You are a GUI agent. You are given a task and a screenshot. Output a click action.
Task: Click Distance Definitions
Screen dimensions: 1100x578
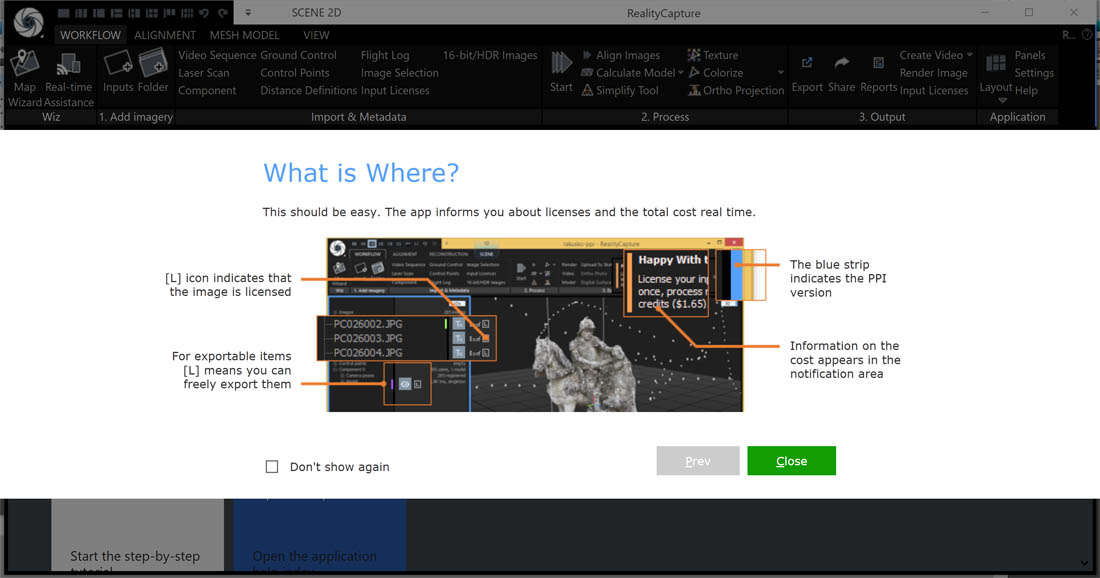click(309, 90)
